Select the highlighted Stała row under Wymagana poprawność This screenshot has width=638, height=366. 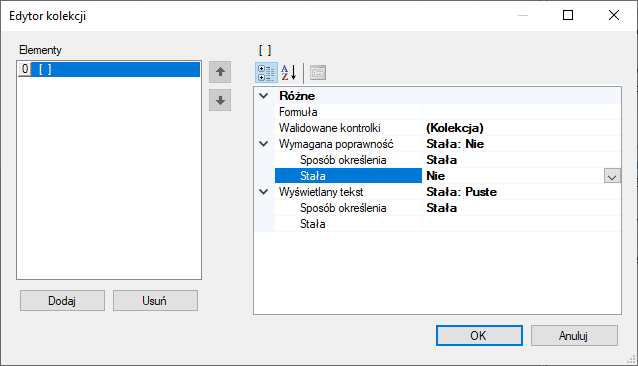point(348,176)
